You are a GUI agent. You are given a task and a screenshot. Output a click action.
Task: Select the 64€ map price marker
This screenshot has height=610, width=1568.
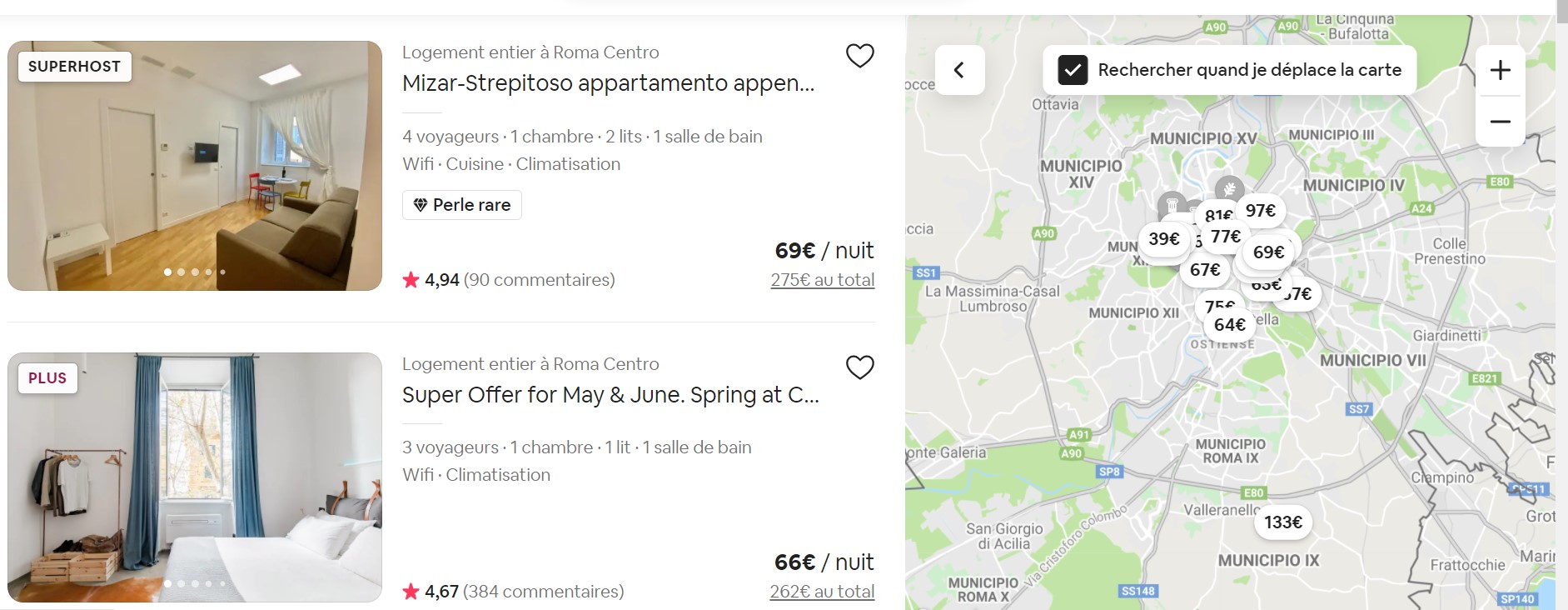(x=1230, y=325)
